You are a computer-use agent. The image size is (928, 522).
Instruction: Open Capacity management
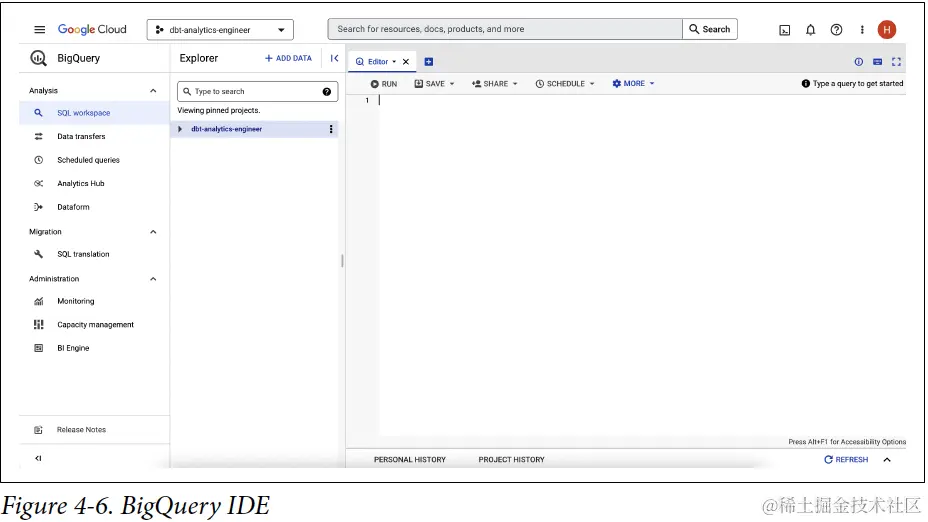(94, 324)
